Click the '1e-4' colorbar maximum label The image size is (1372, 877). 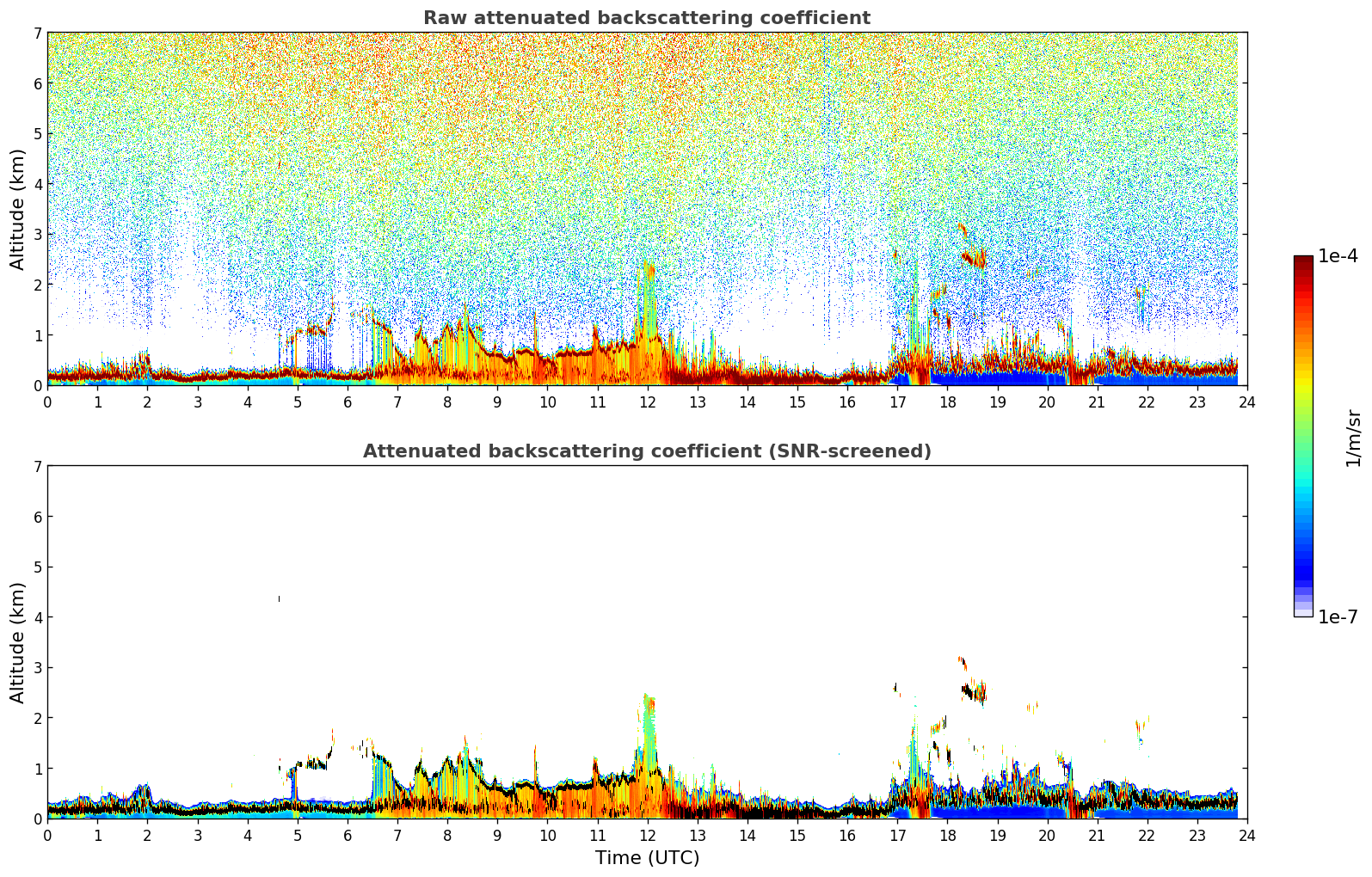point(1338,256)
